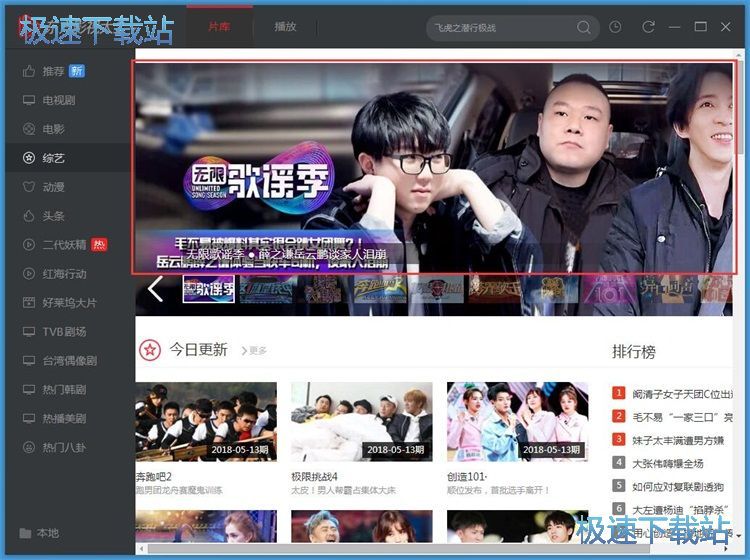Browse 热门韩剧 Korean dramas
This screenshot has width=750, height=560.
point(55,389)
